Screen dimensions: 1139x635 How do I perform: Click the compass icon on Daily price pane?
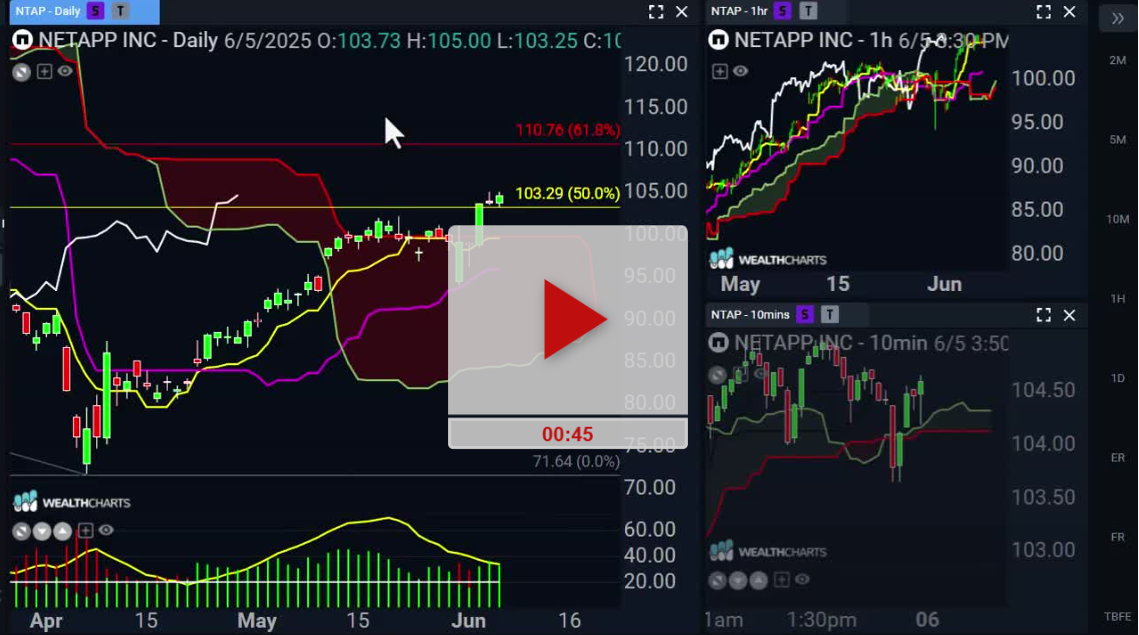[22, 71]
